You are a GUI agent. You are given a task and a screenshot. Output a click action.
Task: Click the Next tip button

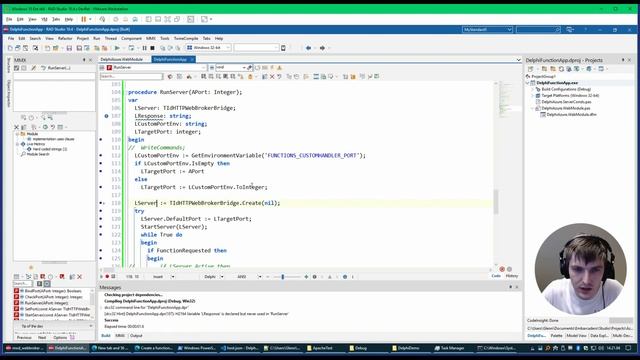(x=42, y=338)
